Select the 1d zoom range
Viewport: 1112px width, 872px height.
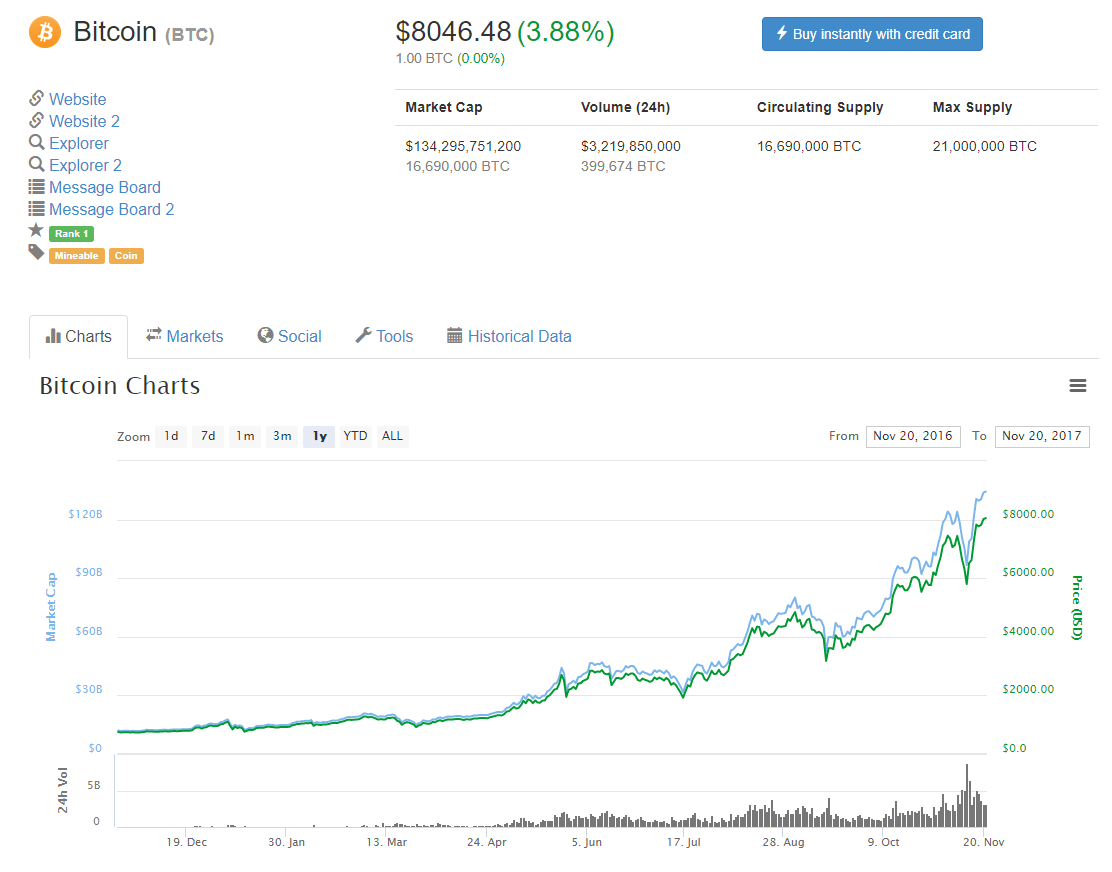pyautogui.click(x=171, y=436)
